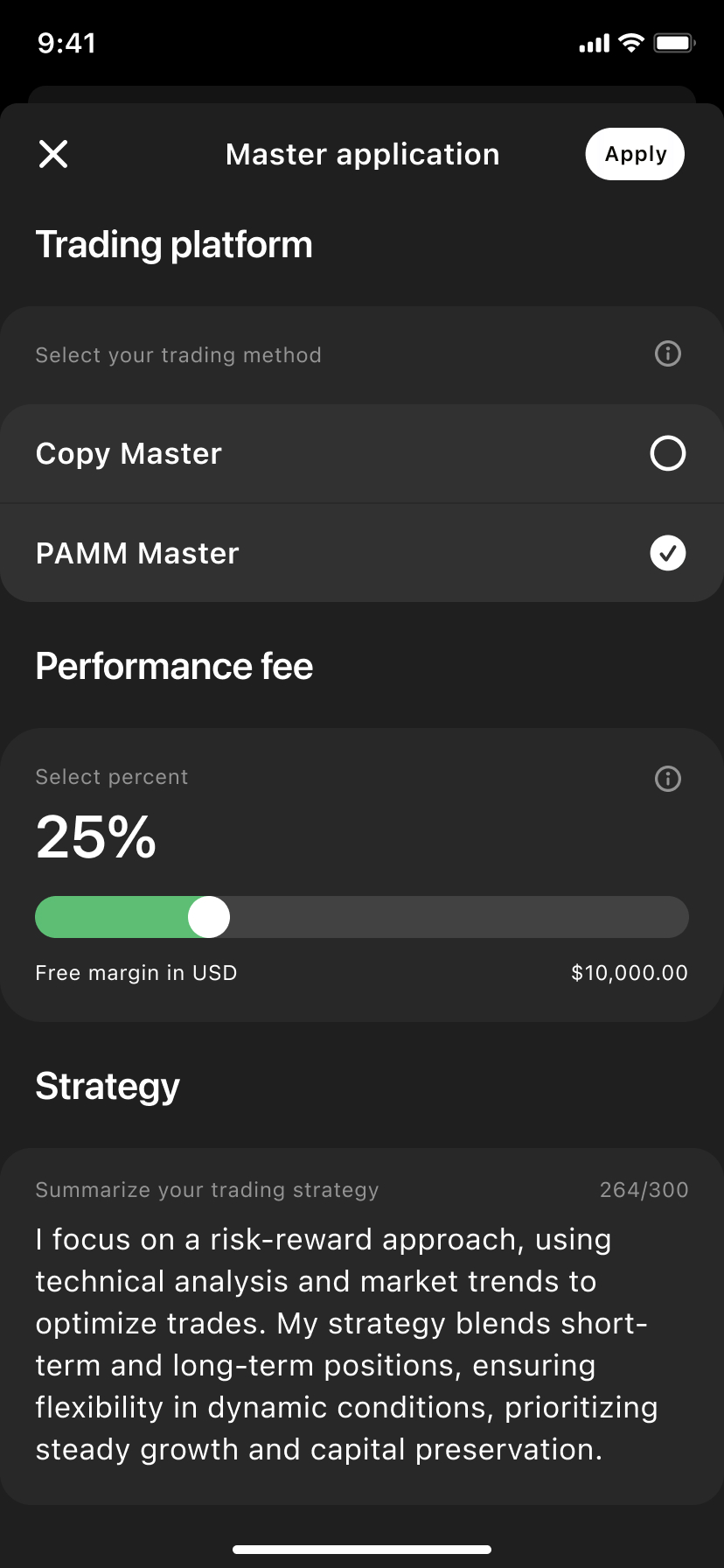The height and width of the screenshot is (1568, 724).
Task: Tap the cellular signal bars icon
Action: pos(595,43)
